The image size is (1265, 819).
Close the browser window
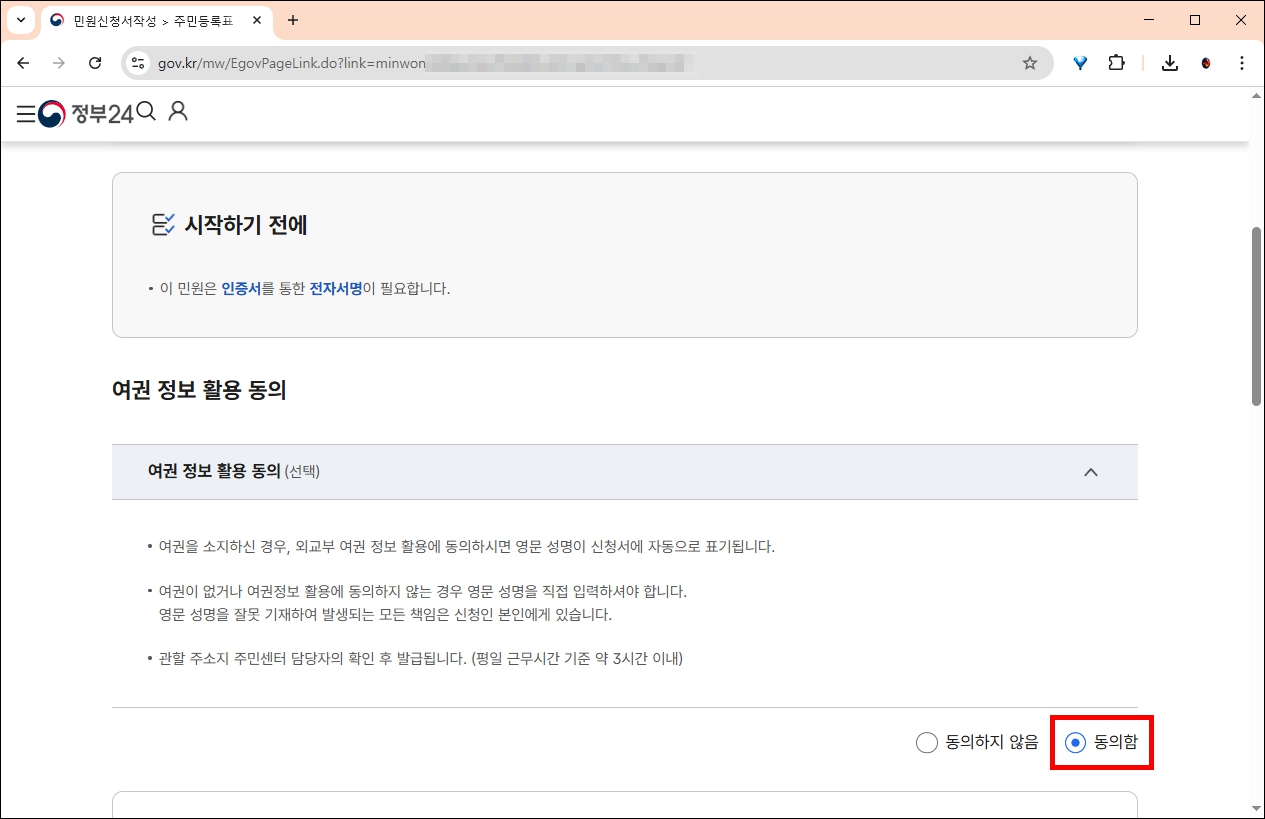pos(1241,20)
